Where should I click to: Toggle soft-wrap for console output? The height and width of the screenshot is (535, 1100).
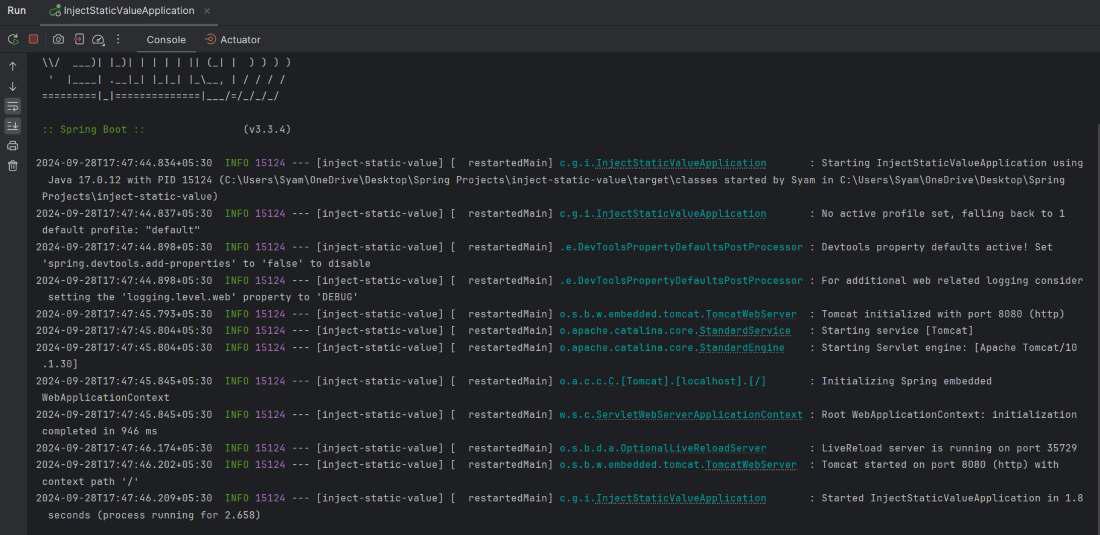[x=13, y=107]
